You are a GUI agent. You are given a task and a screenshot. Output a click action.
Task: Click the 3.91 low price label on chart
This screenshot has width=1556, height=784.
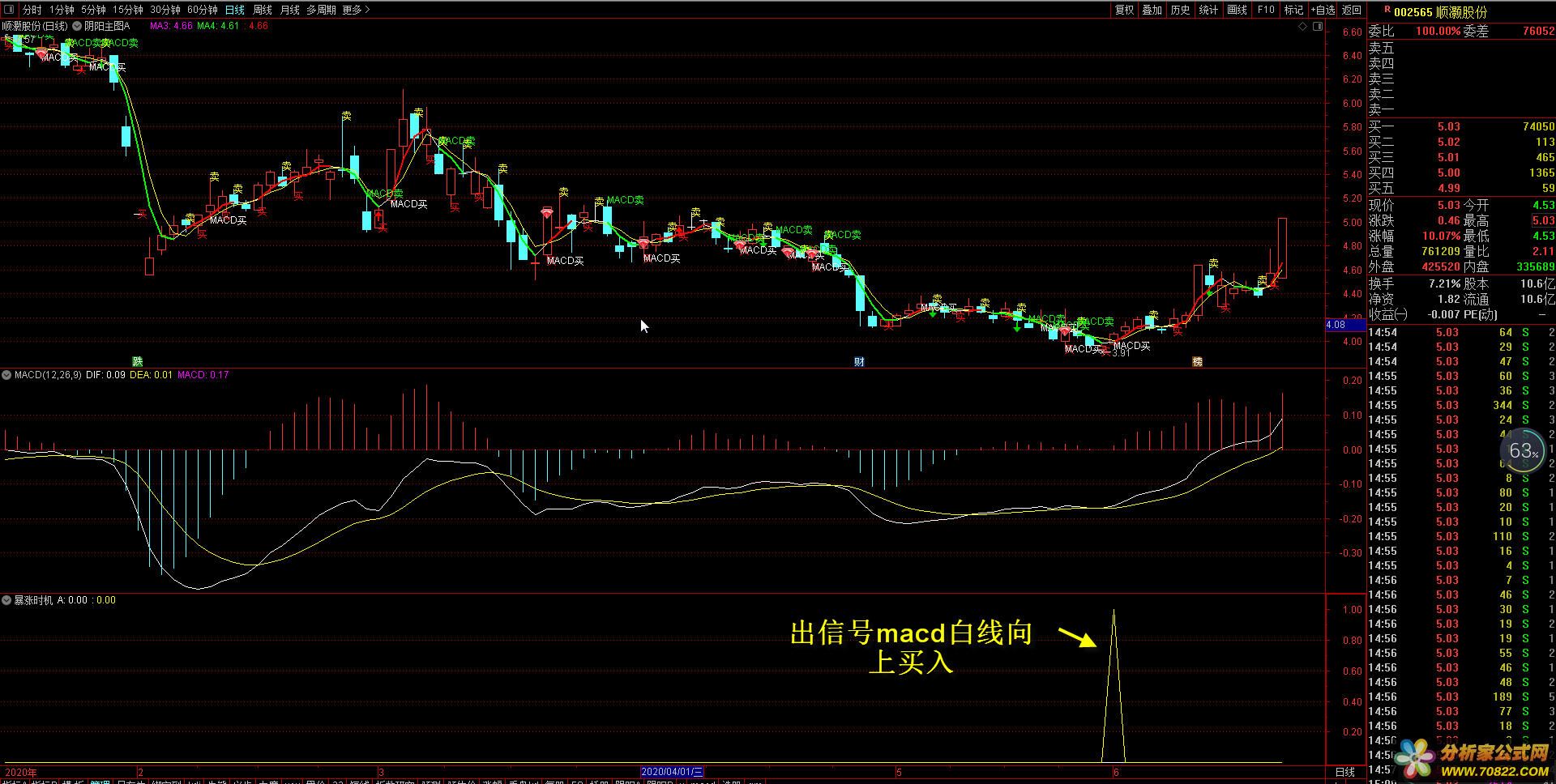point(1121,353)
